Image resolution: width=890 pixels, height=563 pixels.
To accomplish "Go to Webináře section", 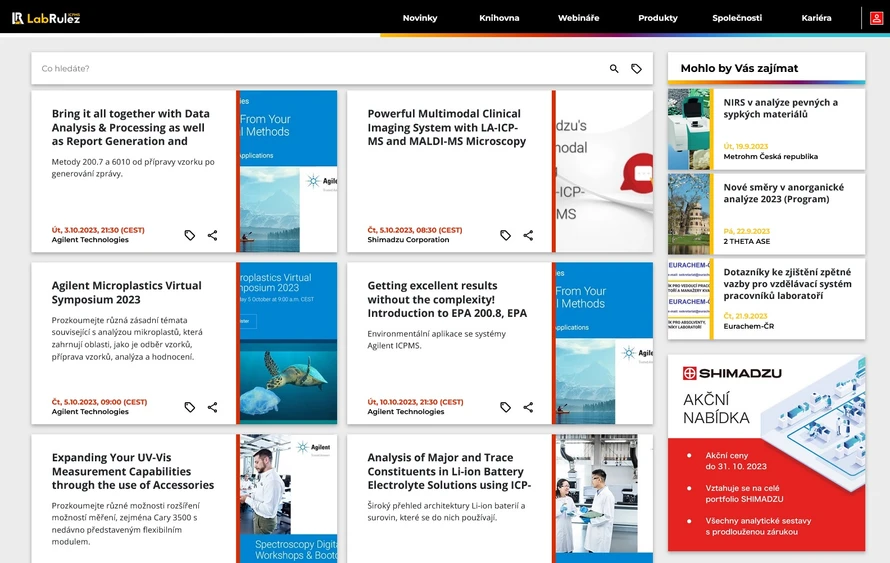I will click(x=578, y=18).
